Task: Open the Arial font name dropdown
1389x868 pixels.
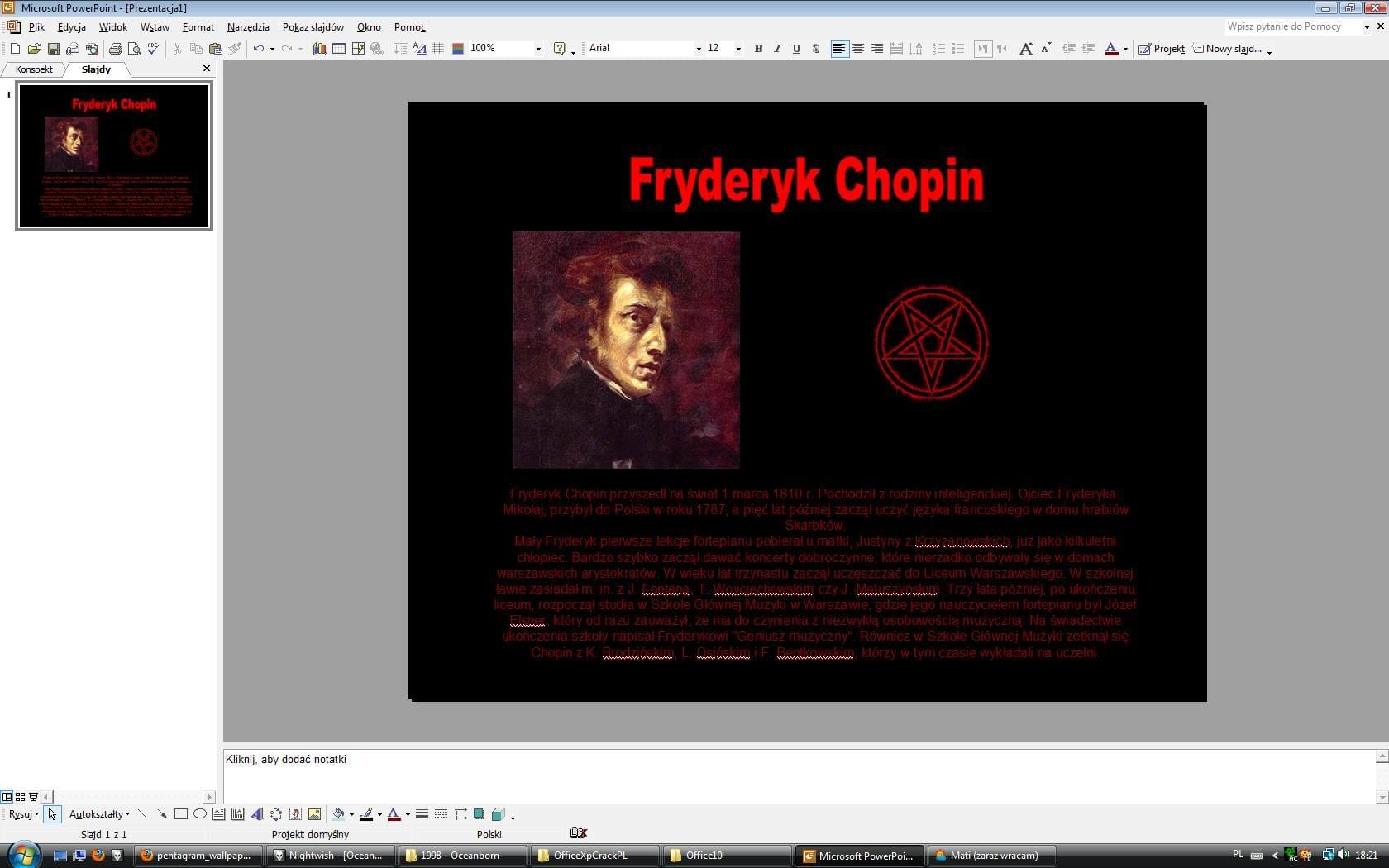Action: (699, 49)
